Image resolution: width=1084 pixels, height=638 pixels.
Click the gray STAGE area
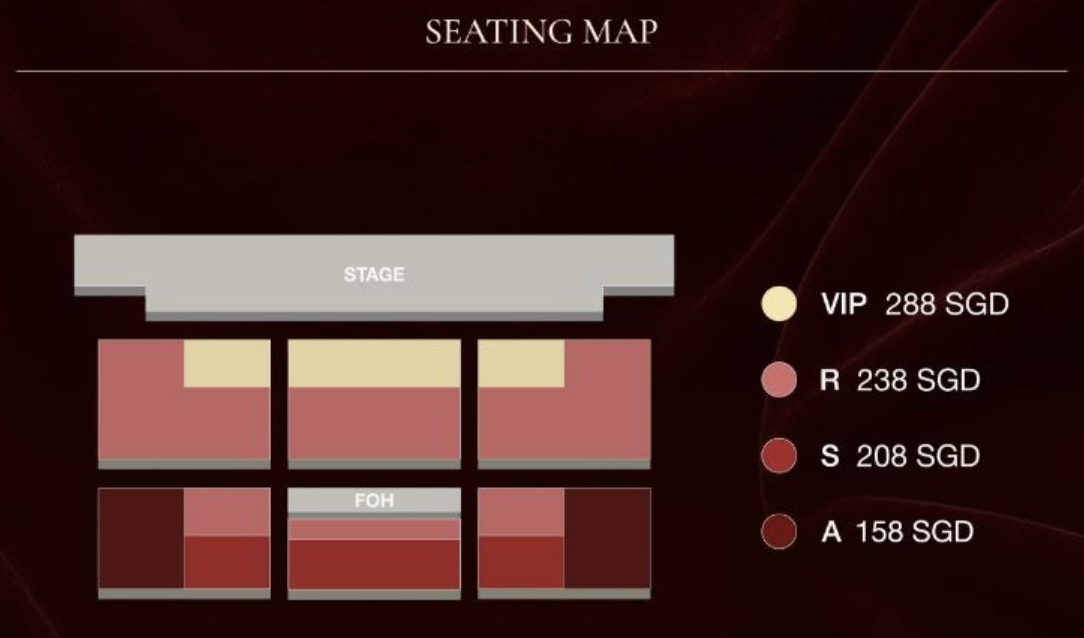pyautogui.click(x=374, y=274)
